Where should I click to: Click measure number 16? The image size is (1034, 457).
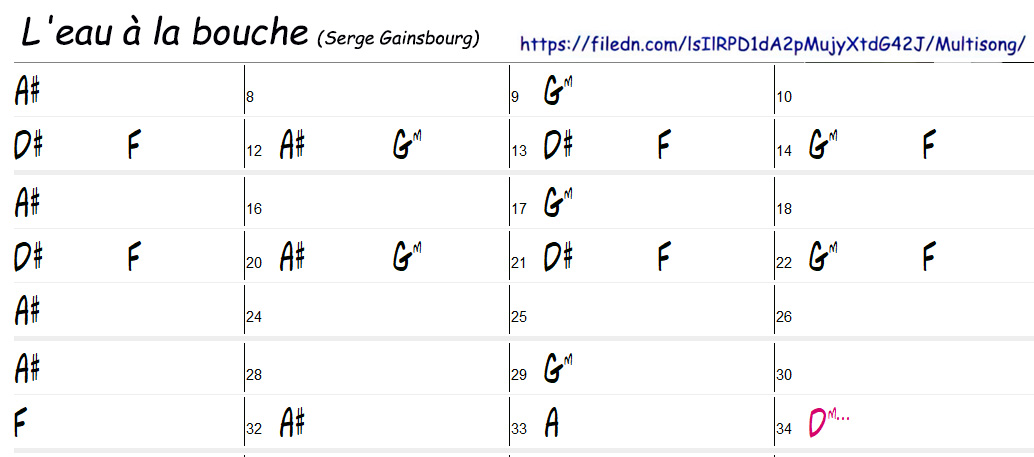click(x=254, y=209)
